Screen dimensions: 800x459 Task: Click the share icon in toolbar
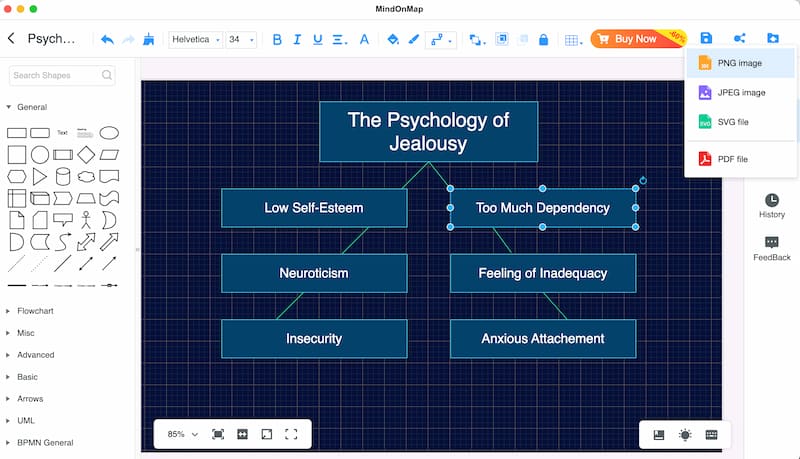point(739,39)
